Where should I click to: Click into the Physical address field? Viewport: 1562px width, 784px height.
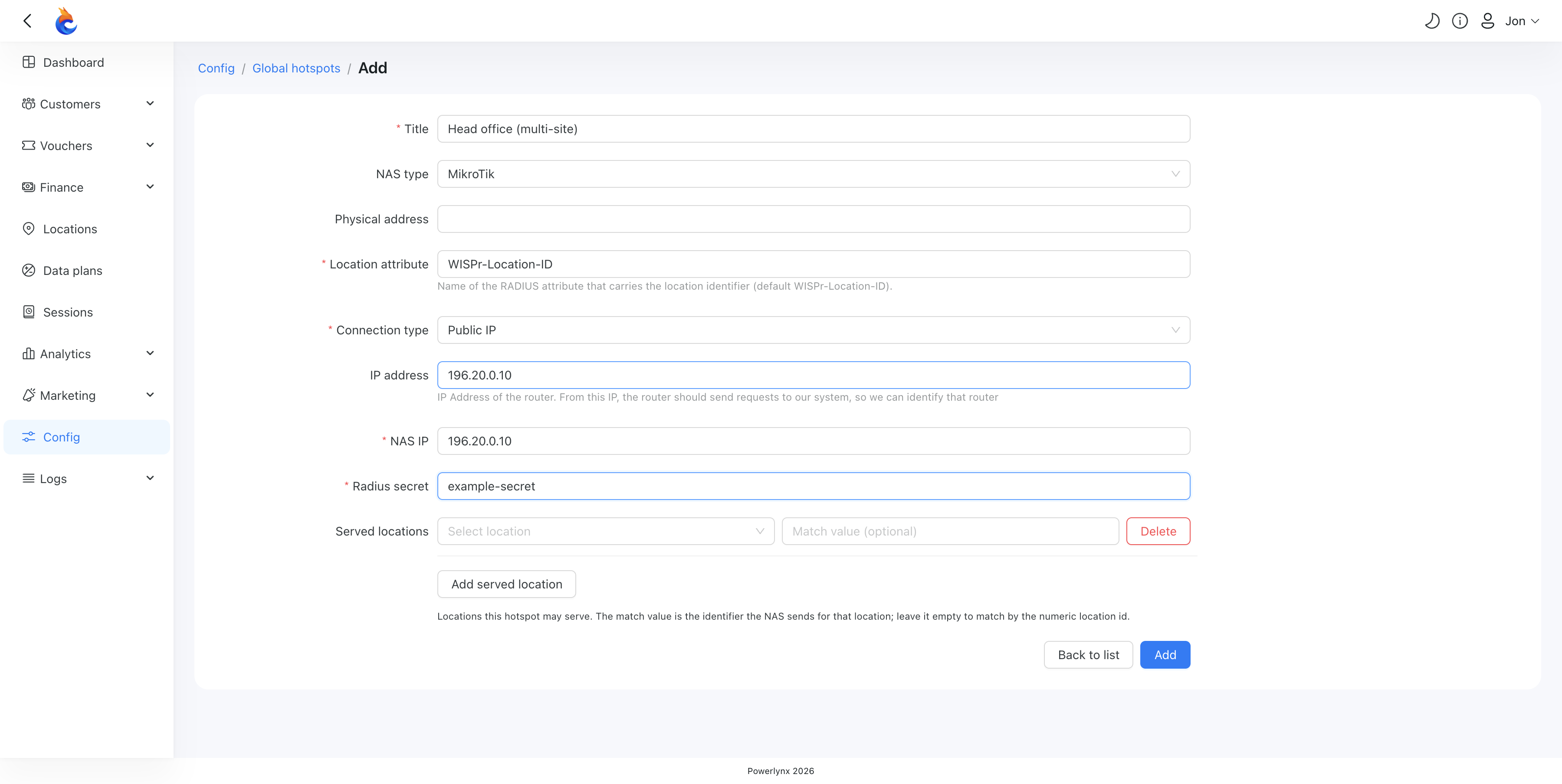coord(813,219)
